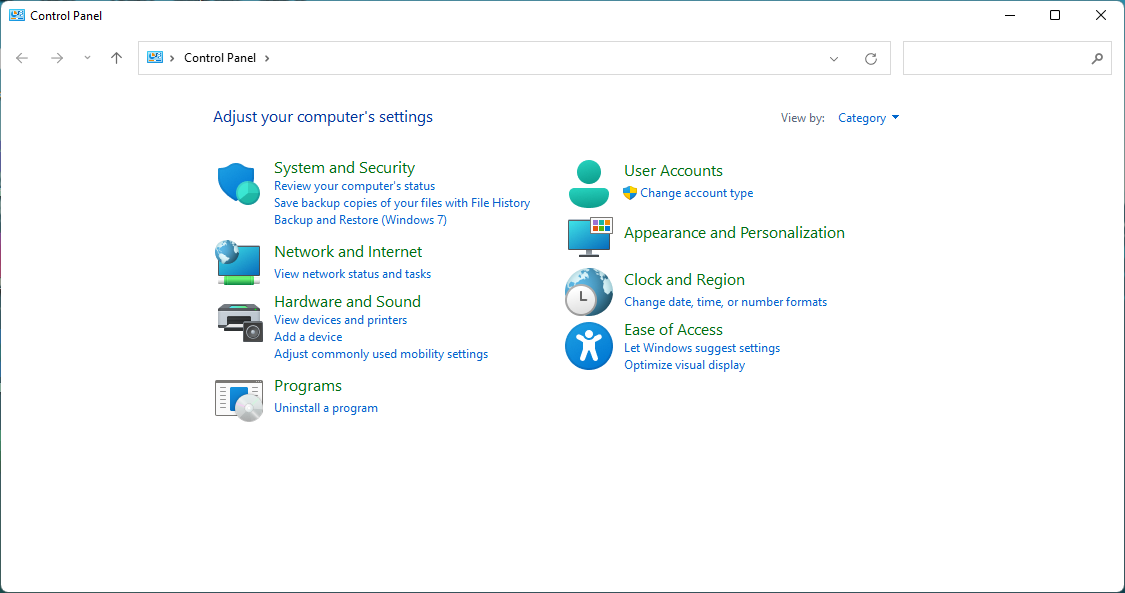
Task: Open View network status and tasks
Action: (352, 274)
